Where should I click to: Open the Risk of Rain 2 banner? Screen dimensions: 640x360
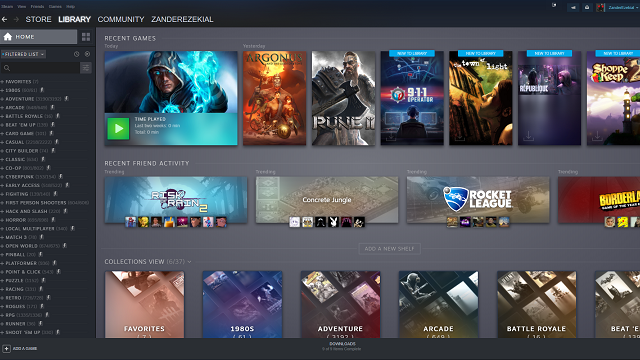pyautogui.click(x=176, y=200)
